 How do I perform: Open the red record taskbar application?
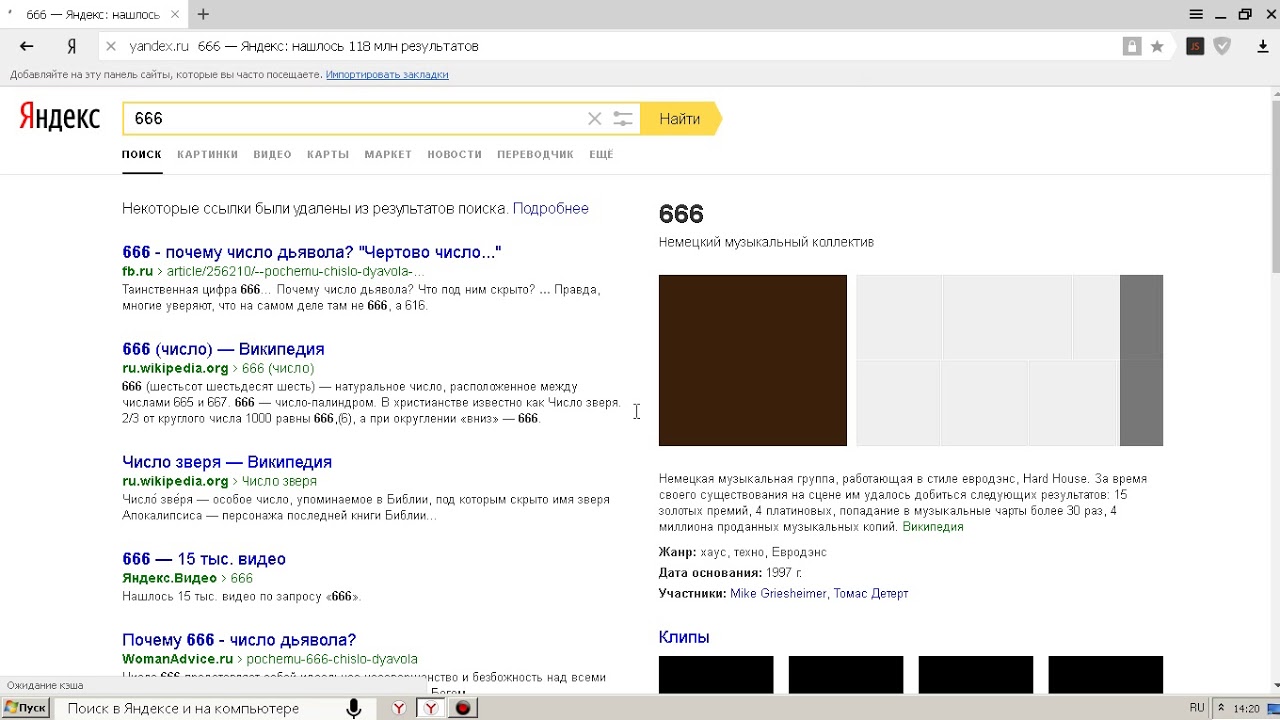(463, 708)
